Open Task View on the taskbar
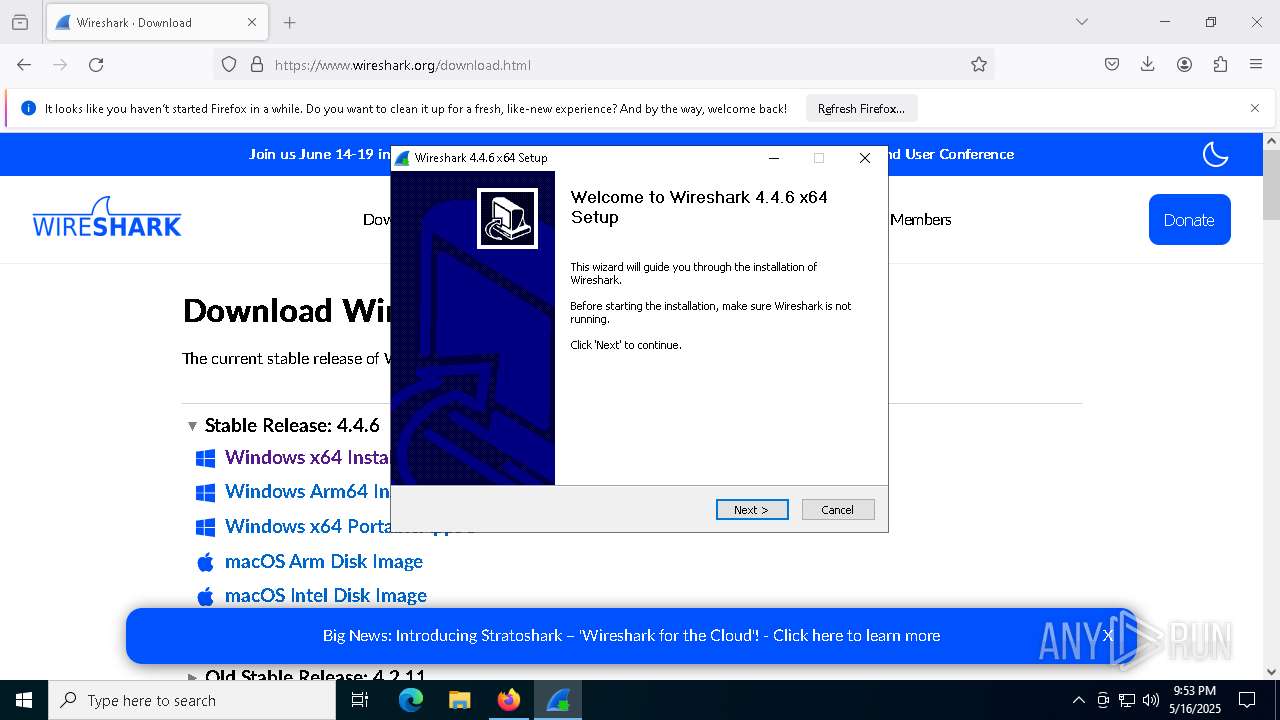Viewport: 1280px width, 720px height. click(360, 700)
